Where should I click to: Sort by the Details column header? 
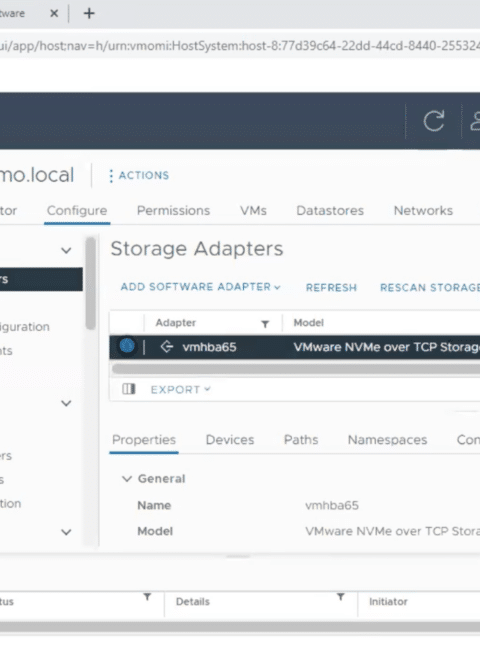point(192,601)
